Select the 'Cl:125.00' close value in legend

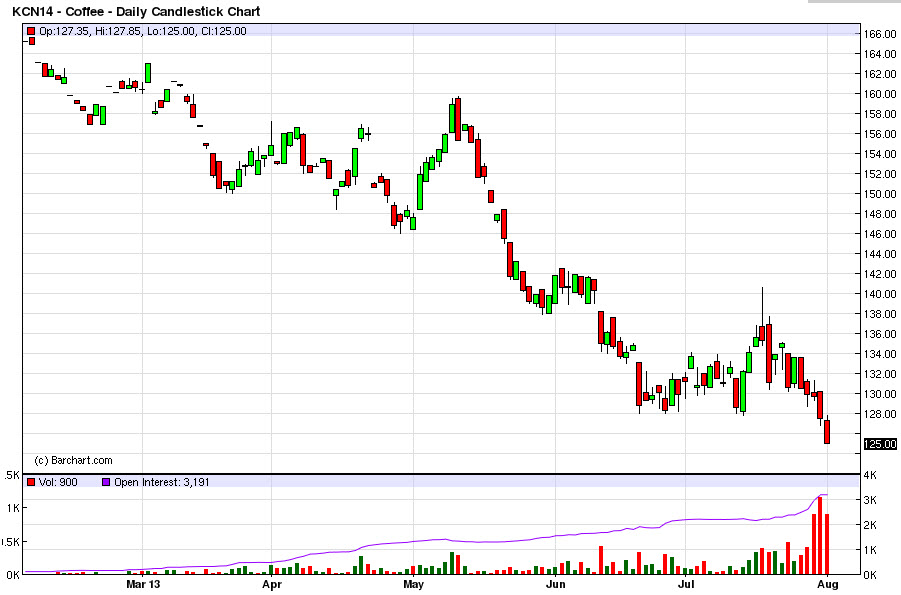224,31
